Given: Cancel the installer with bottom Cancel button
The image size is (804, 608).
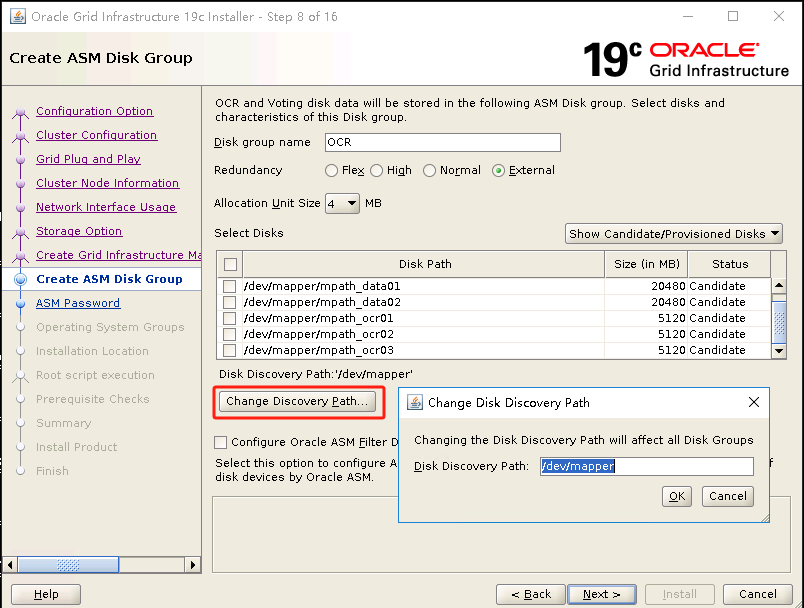Looking at the screenshot, I should pyautogui.click(x=758, y=594).
